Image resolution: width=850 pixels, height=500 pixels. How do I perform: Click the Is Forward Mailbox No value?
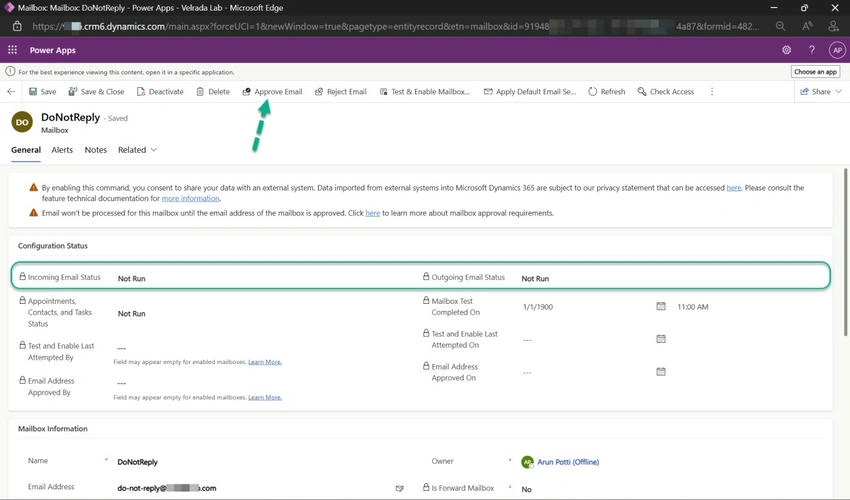click(526, 489)
